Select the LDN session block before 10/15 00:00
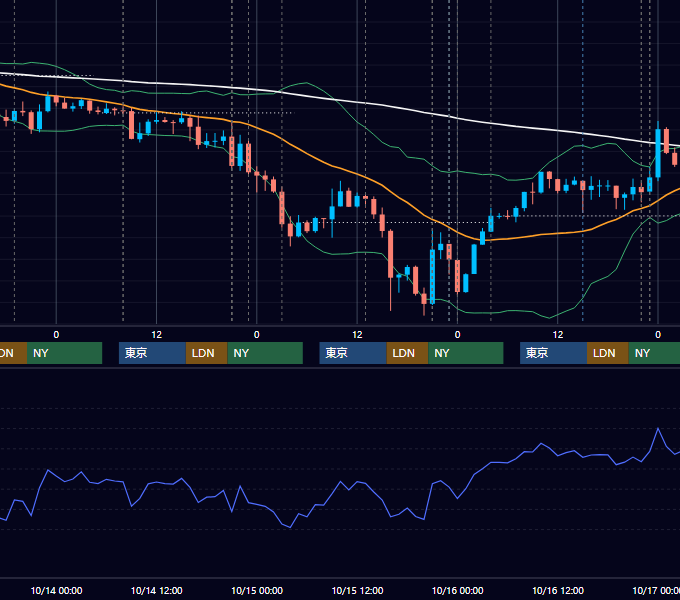The image size is (680, 600). pos(206,353)
